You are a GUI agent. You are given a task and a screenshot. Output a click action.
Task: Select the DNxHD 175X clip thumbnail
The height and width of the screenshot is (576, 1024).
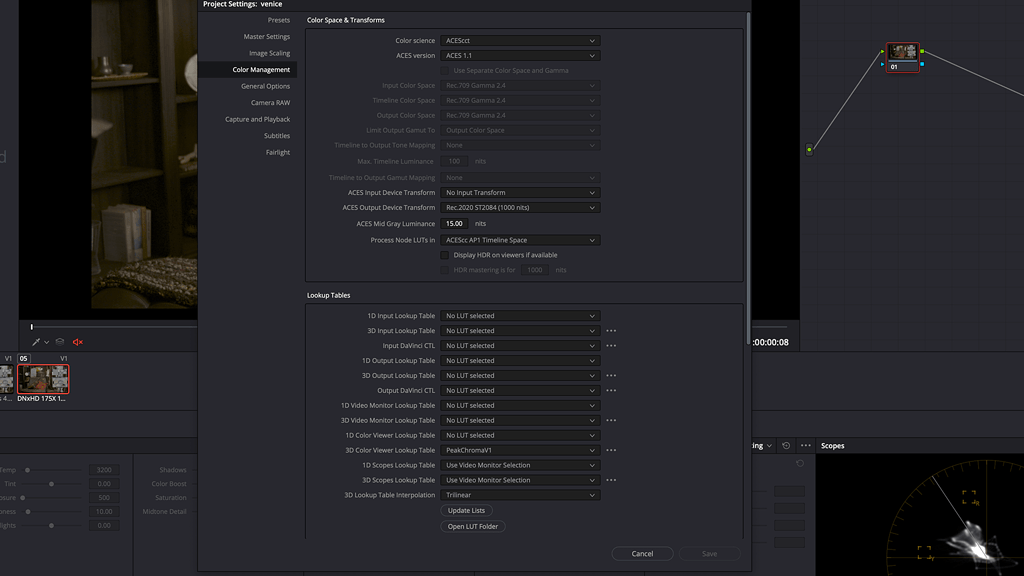point(44,379)
